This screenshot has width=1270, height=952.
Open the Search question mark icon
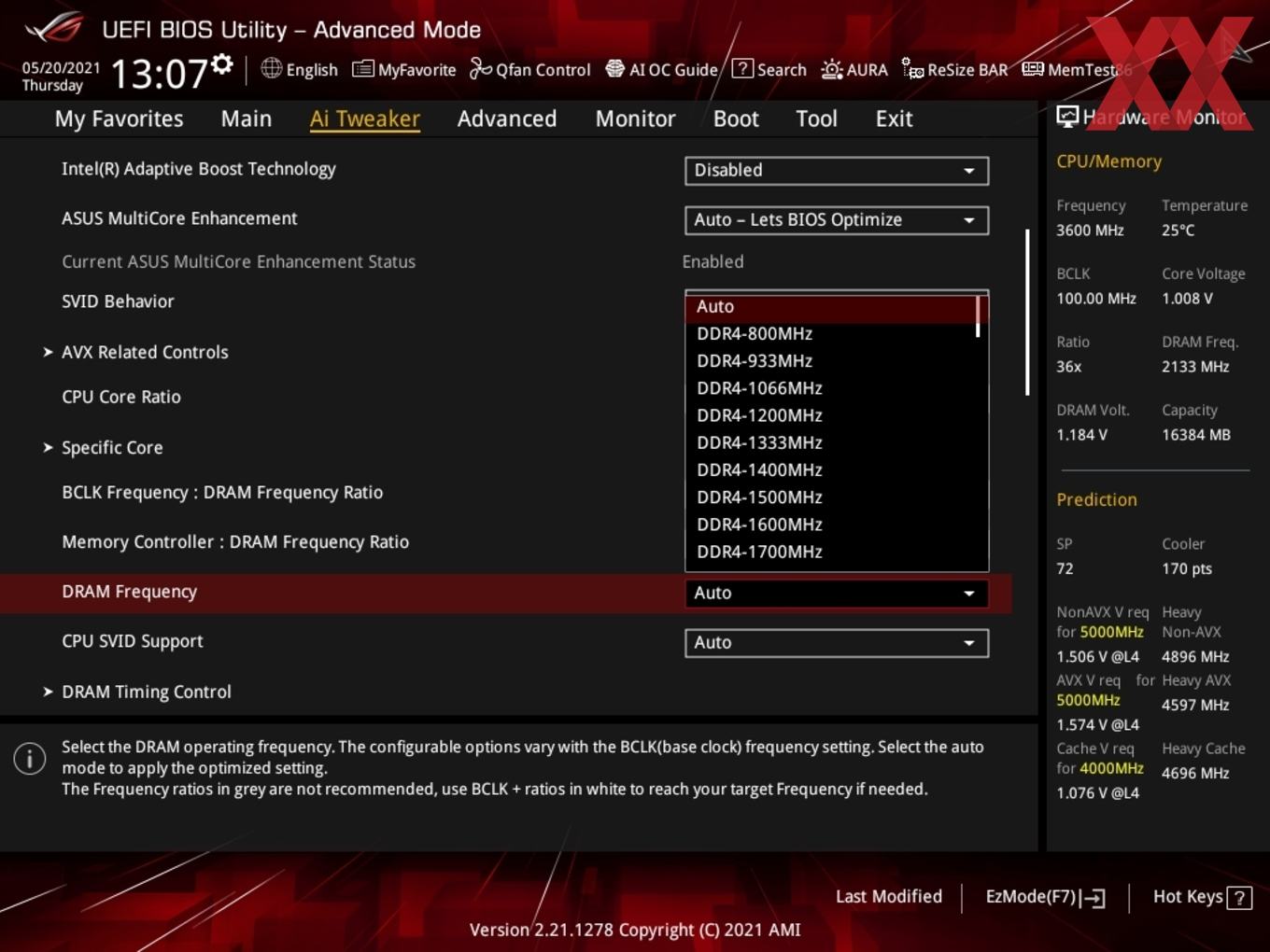742,68
